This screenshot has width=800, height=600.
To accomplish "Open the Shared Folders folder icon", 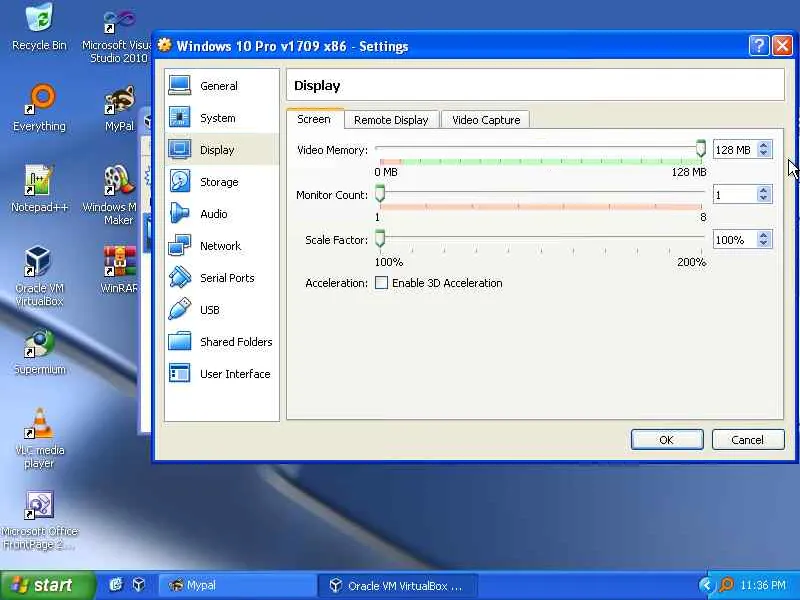I will 180,341.
